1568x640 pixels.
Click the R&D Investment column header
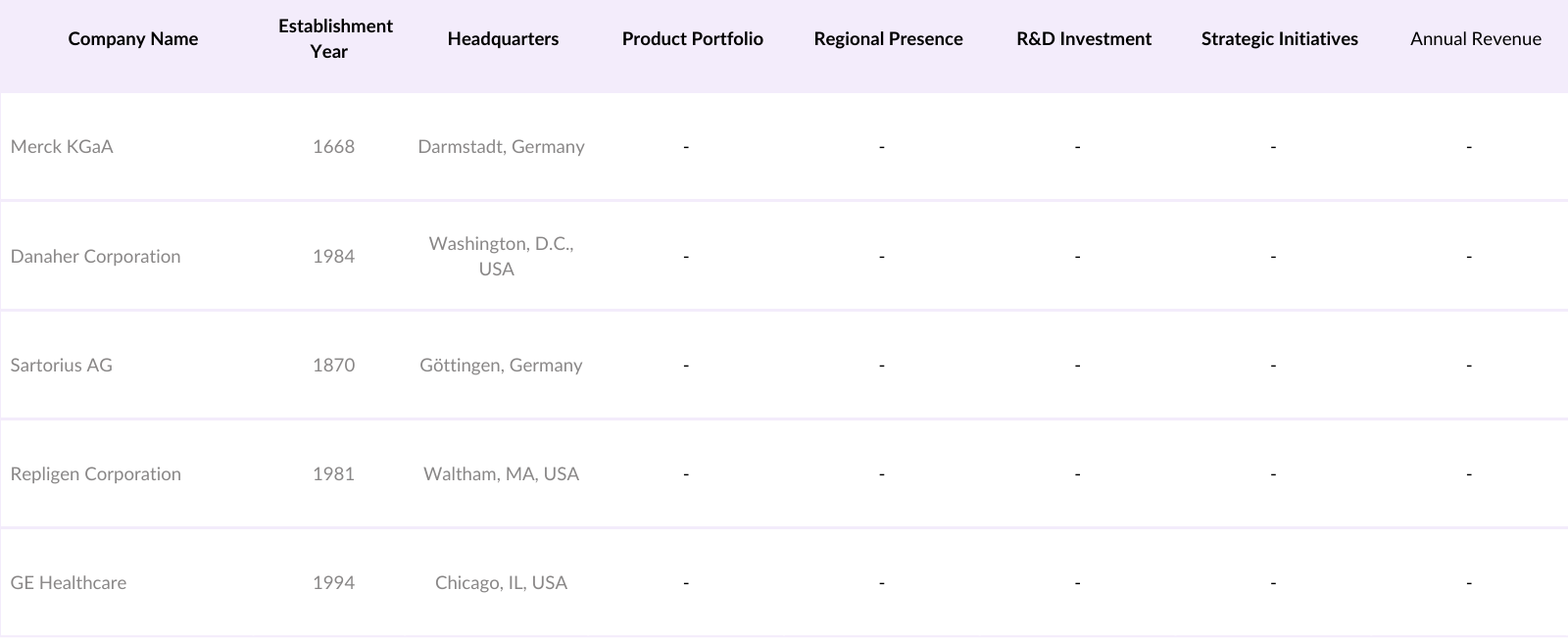point(1084,39)
